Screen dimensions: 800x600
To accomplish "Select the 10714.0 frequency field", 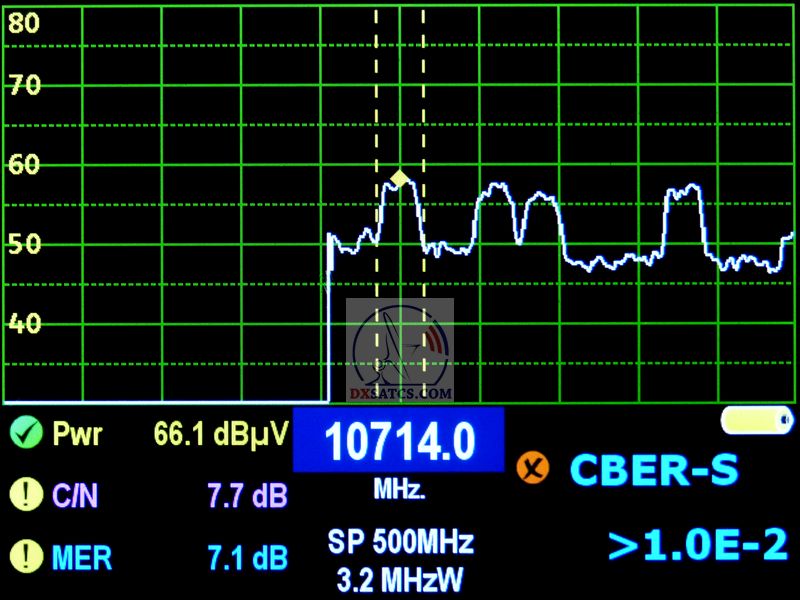I will coord(398,441).
